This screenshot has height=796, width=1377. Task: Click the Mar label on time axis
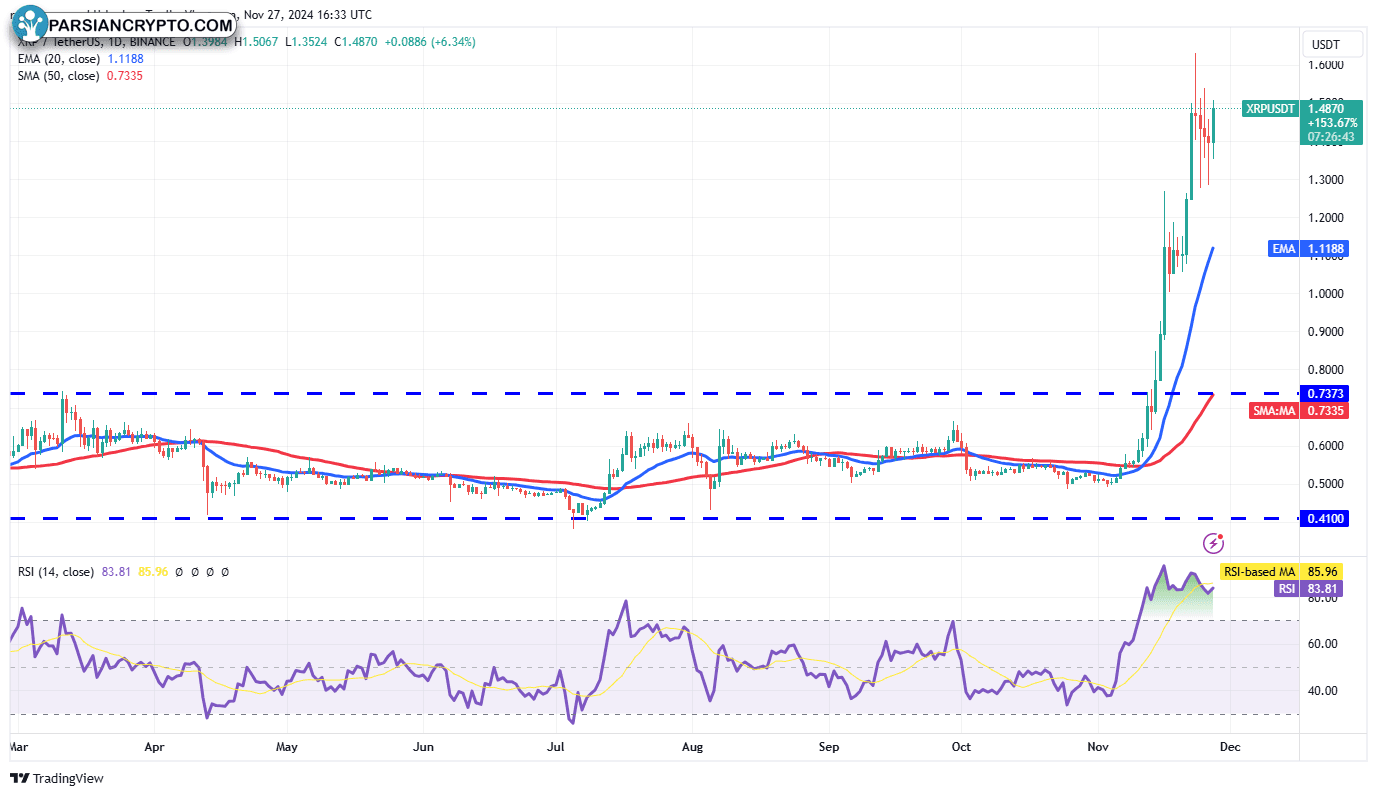(19, 747)
